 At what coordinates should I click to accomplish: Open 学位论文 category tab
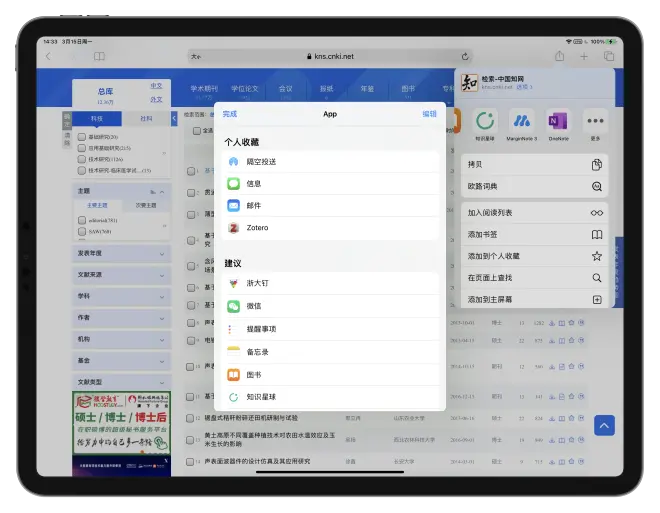[x=245, y=89]
